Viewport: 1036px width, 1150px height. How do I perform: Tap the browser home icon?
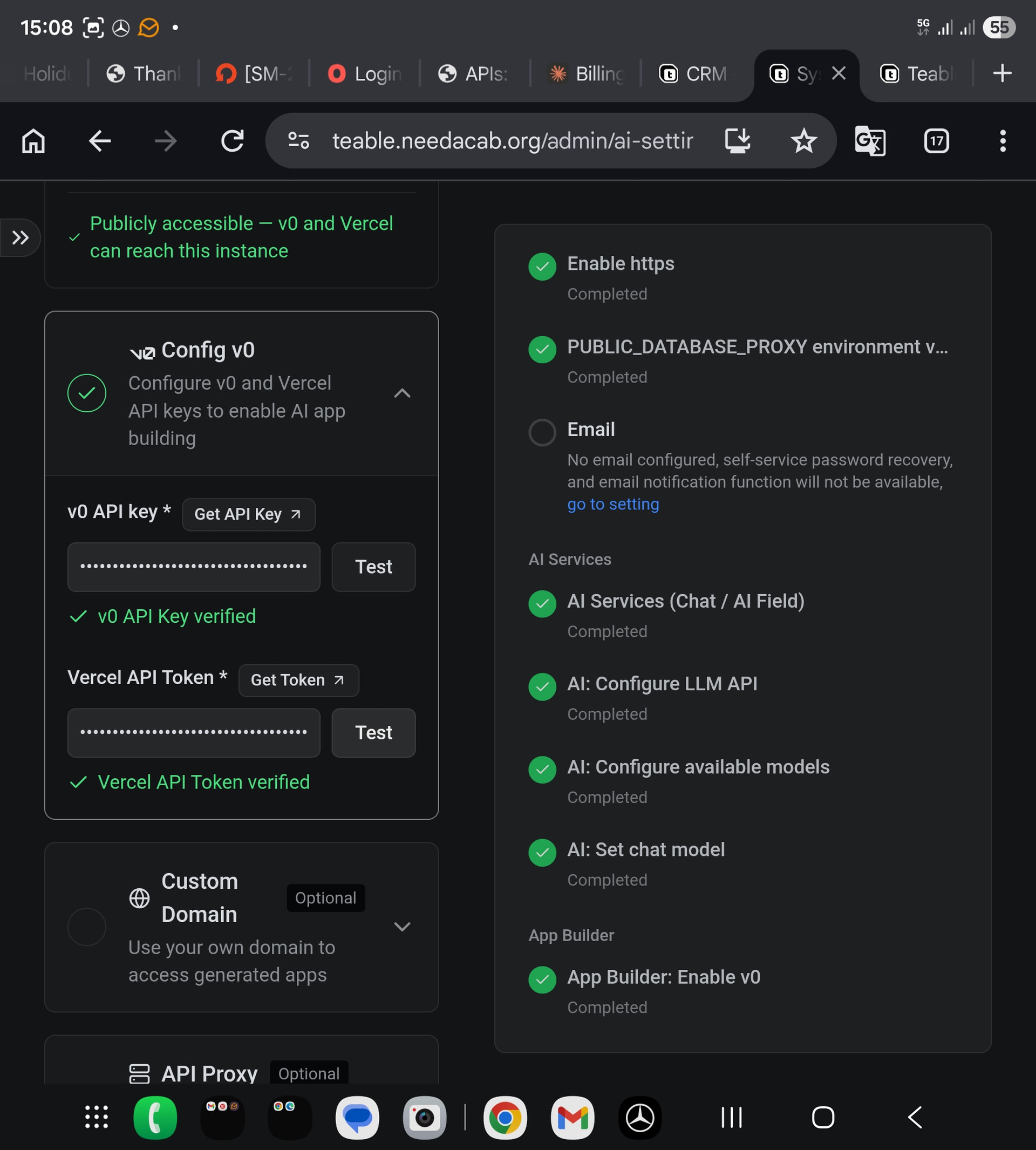33,141
